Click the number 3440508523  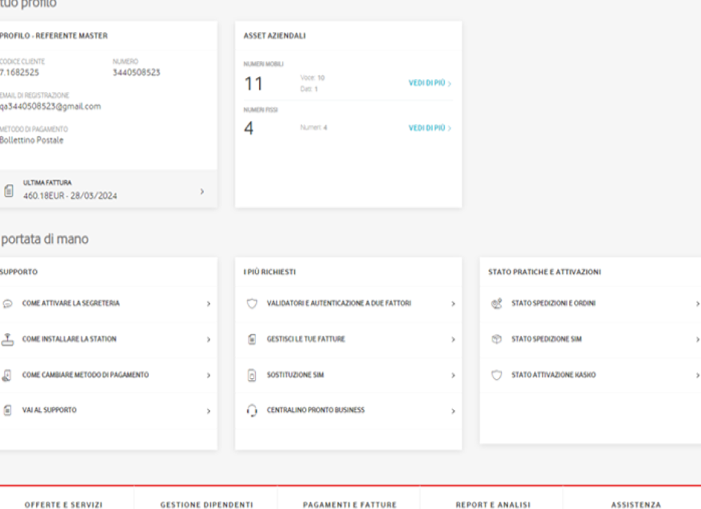(x=136, y=72)
